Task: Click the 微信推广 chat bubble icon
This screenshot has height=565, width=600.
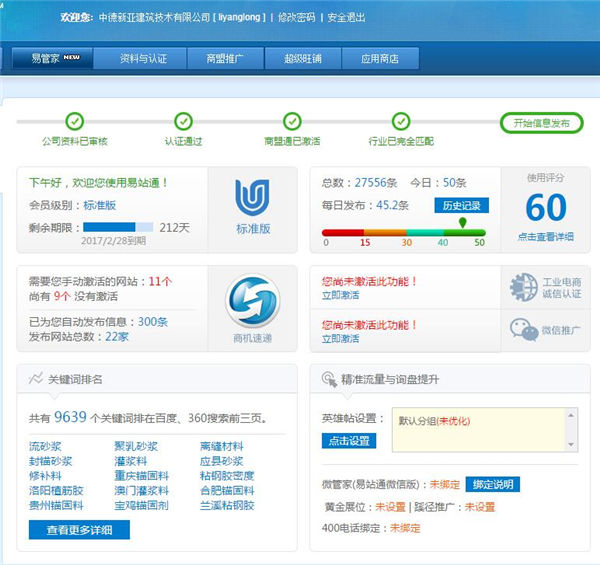Action: coord(524,330)
